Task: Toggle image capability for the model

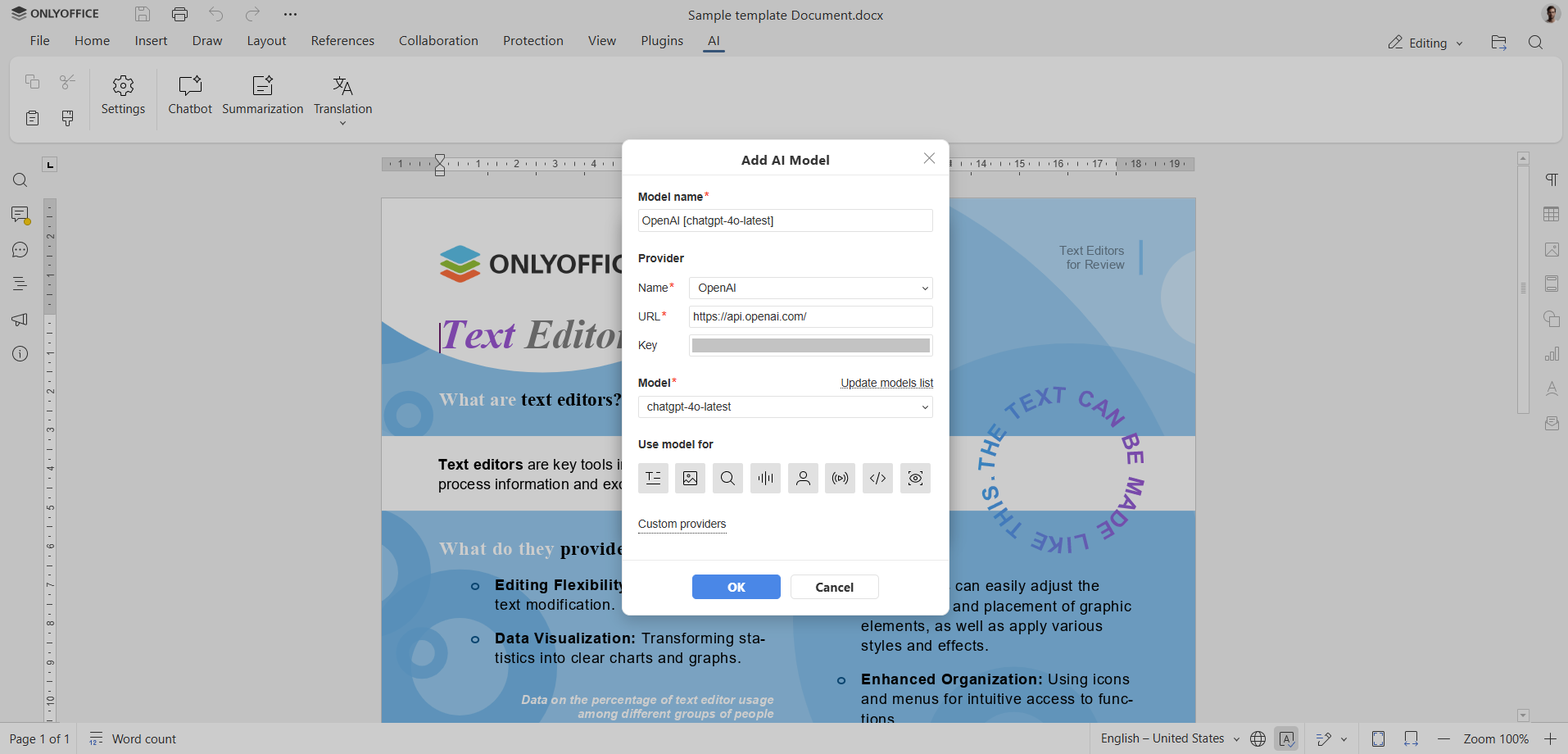Action: [691, 478]
